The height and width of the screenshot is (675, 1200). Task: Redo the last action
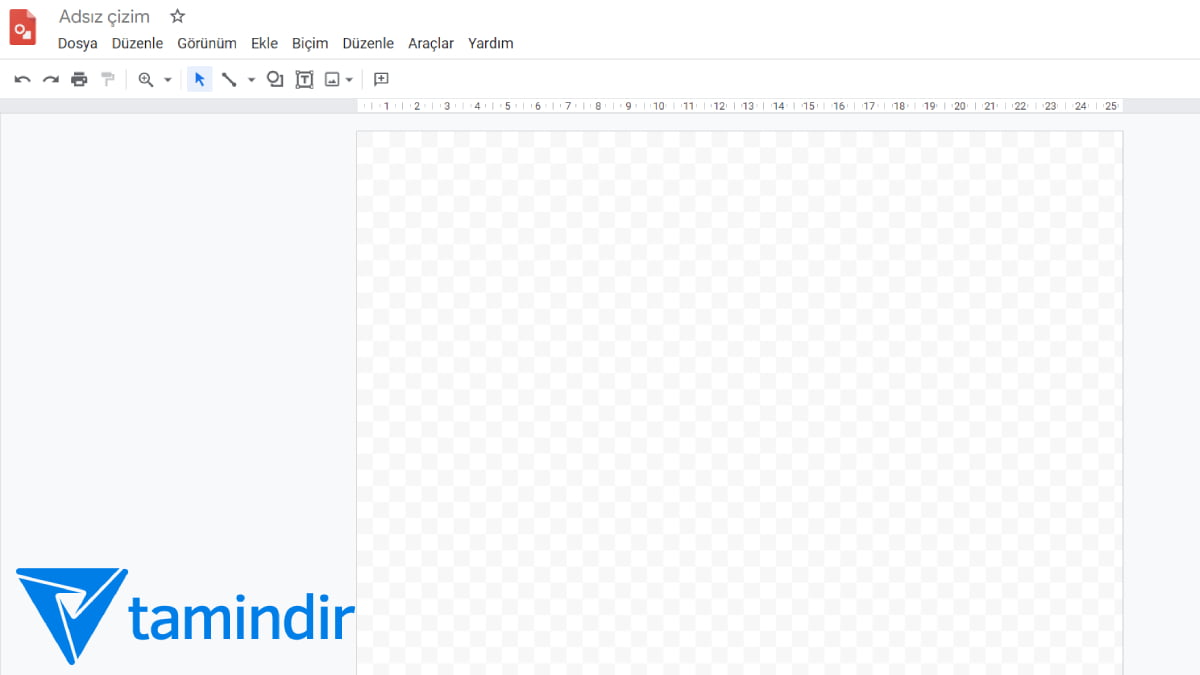51,79
